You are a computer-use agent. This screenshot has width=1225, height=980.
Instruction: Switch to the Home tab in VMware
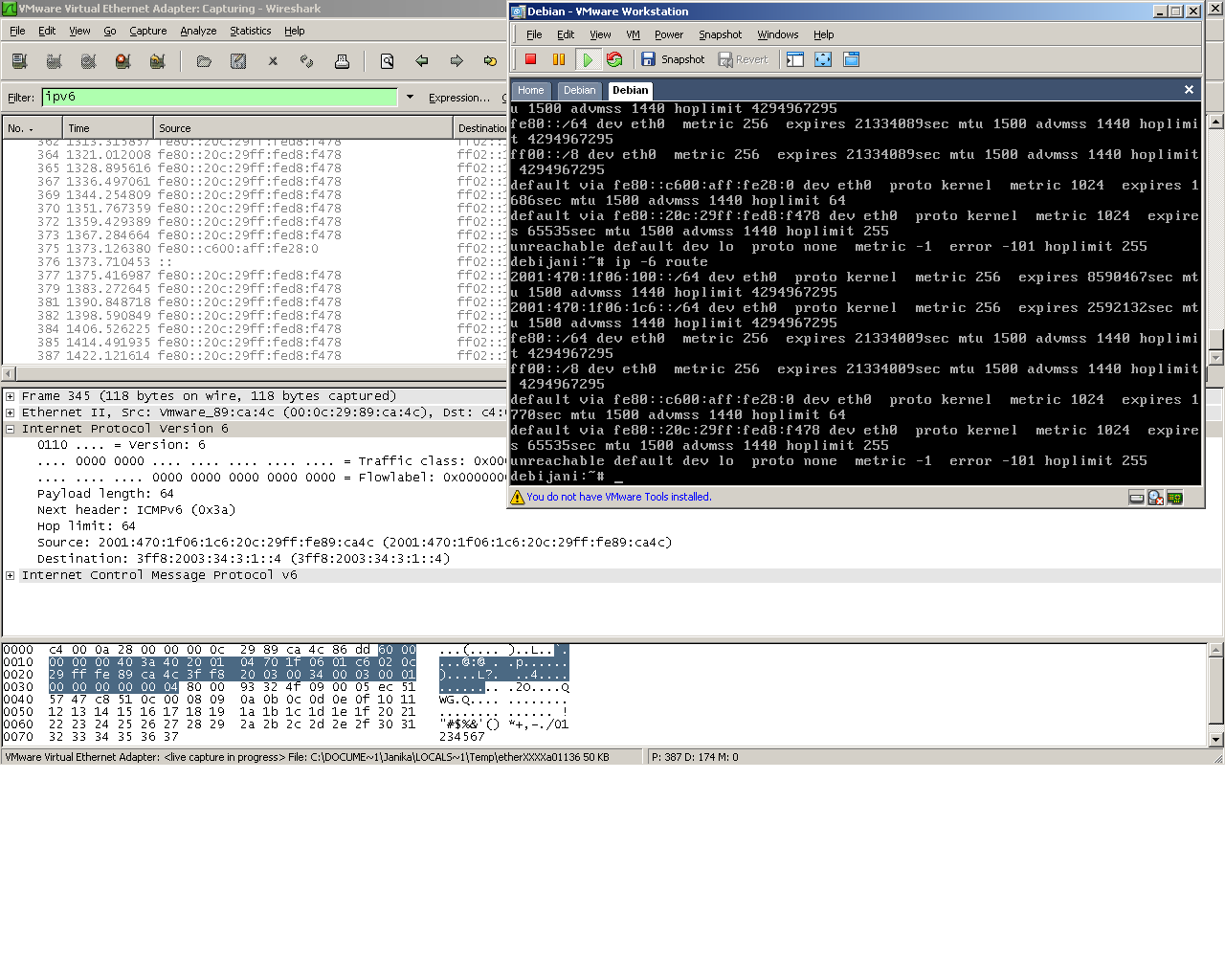[531, 90]
